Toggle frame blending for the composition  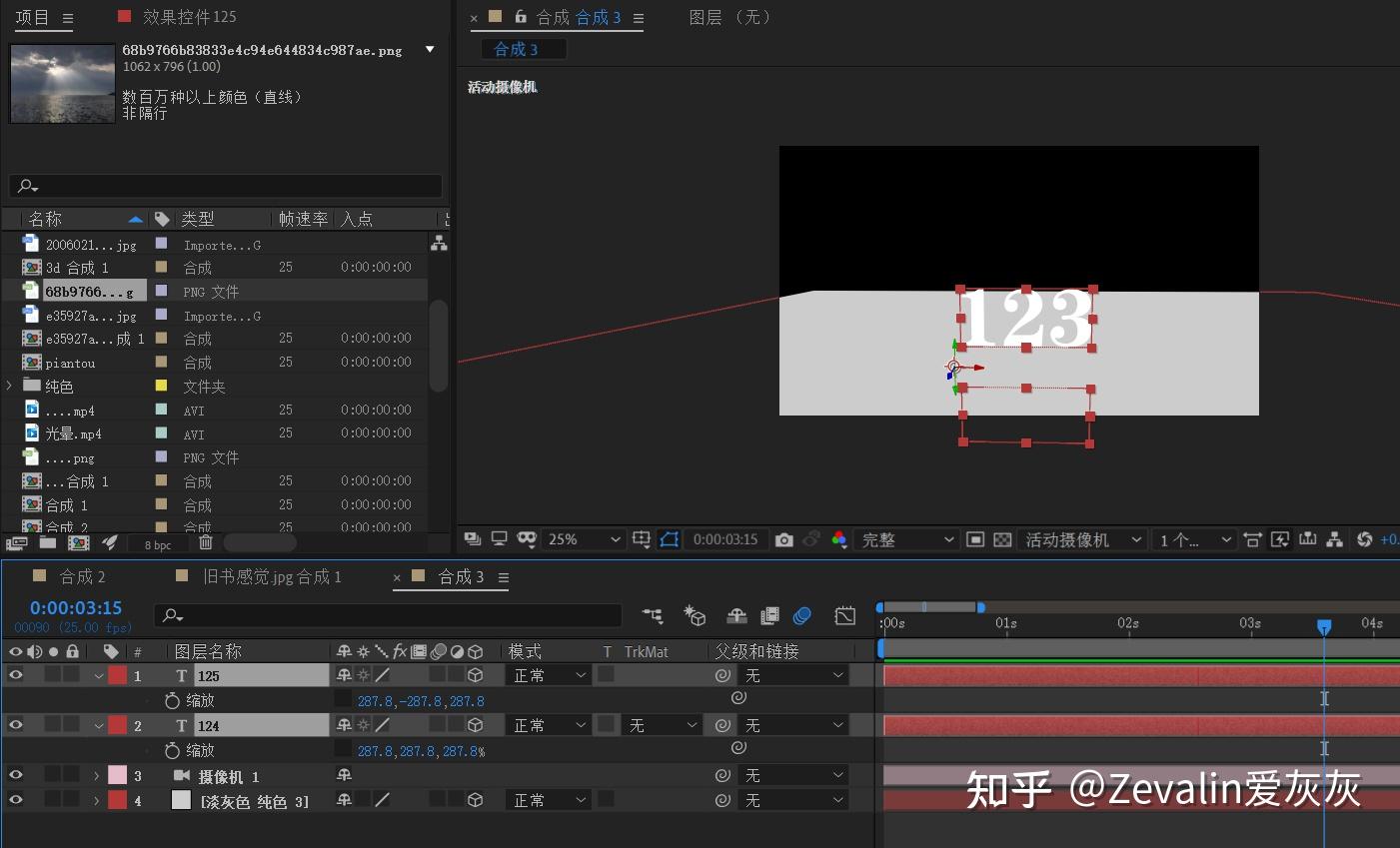[x=769, y=616]
